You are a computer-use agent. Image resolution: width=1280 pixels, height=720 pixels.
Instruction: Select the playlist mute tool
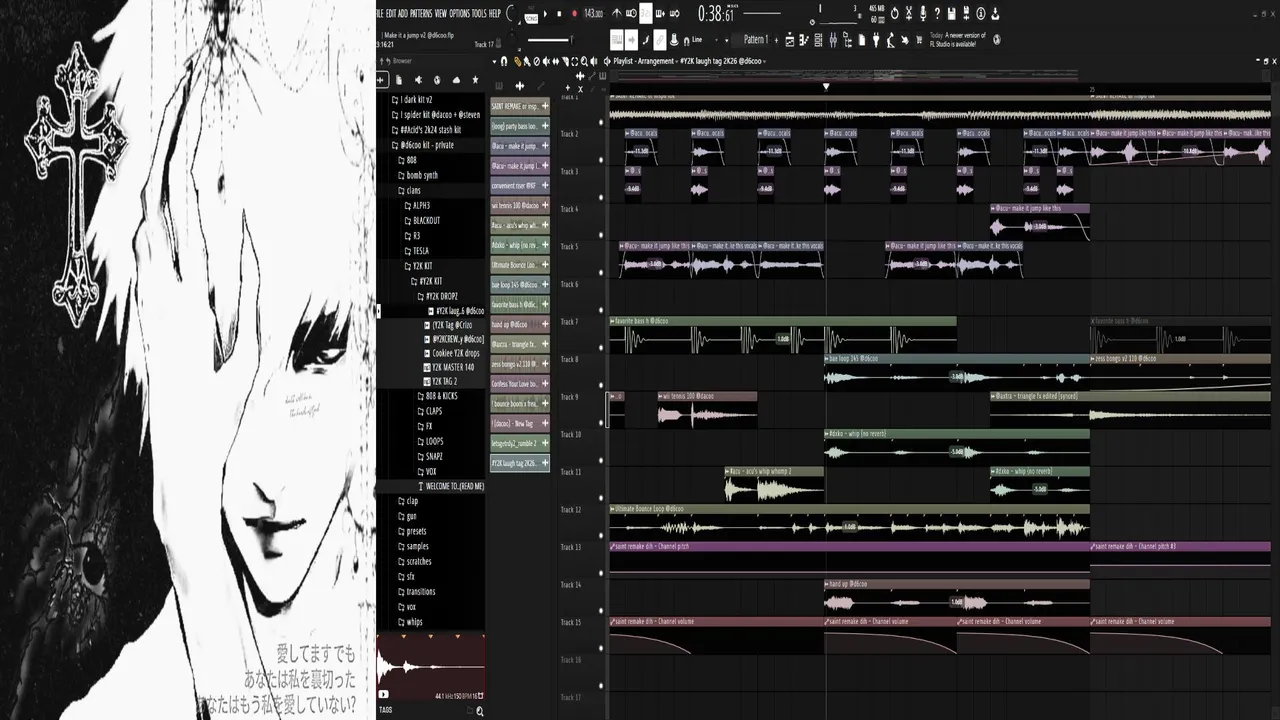tap(546, 61)
